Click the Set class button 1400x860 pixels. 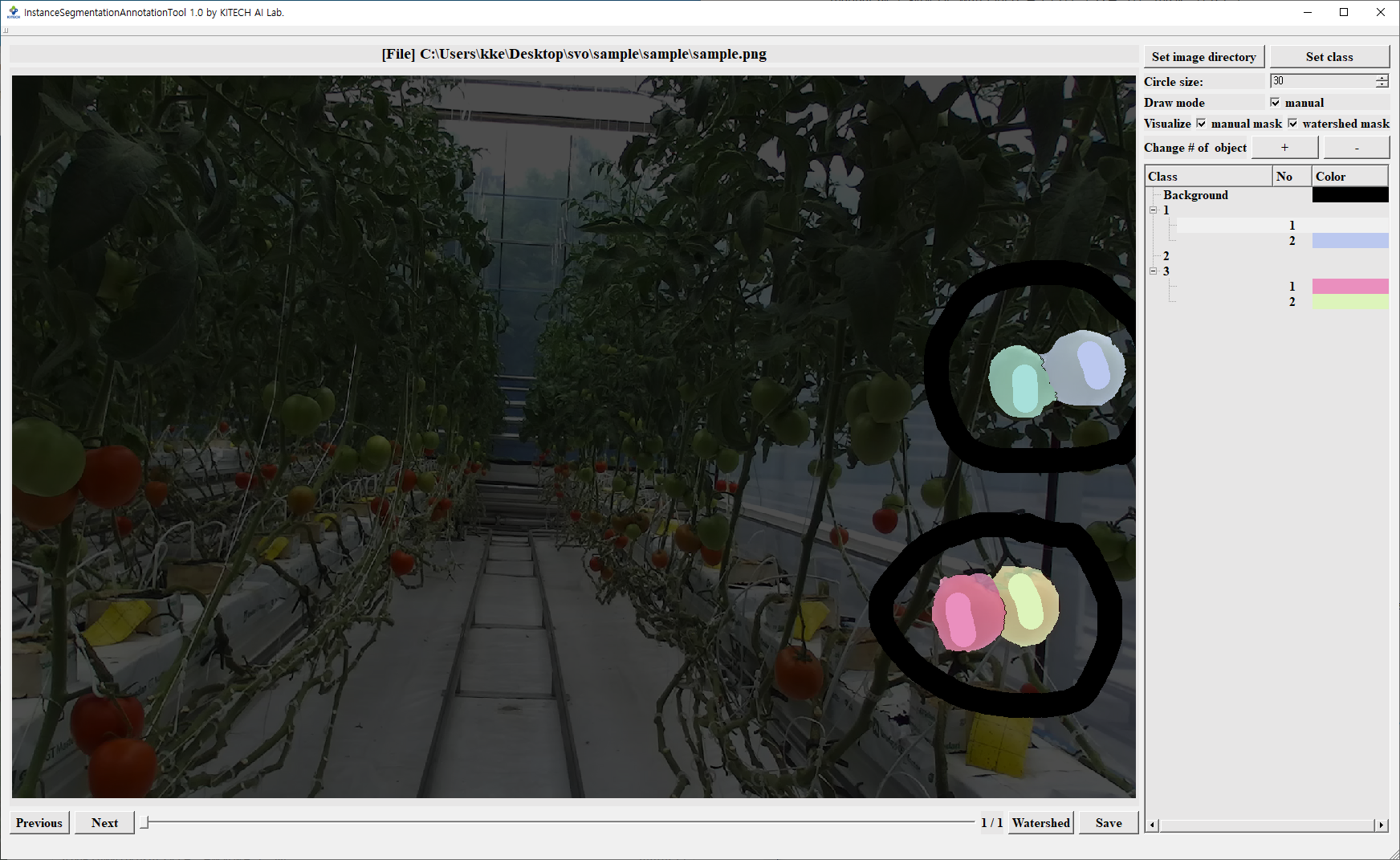click(1329, 57)
